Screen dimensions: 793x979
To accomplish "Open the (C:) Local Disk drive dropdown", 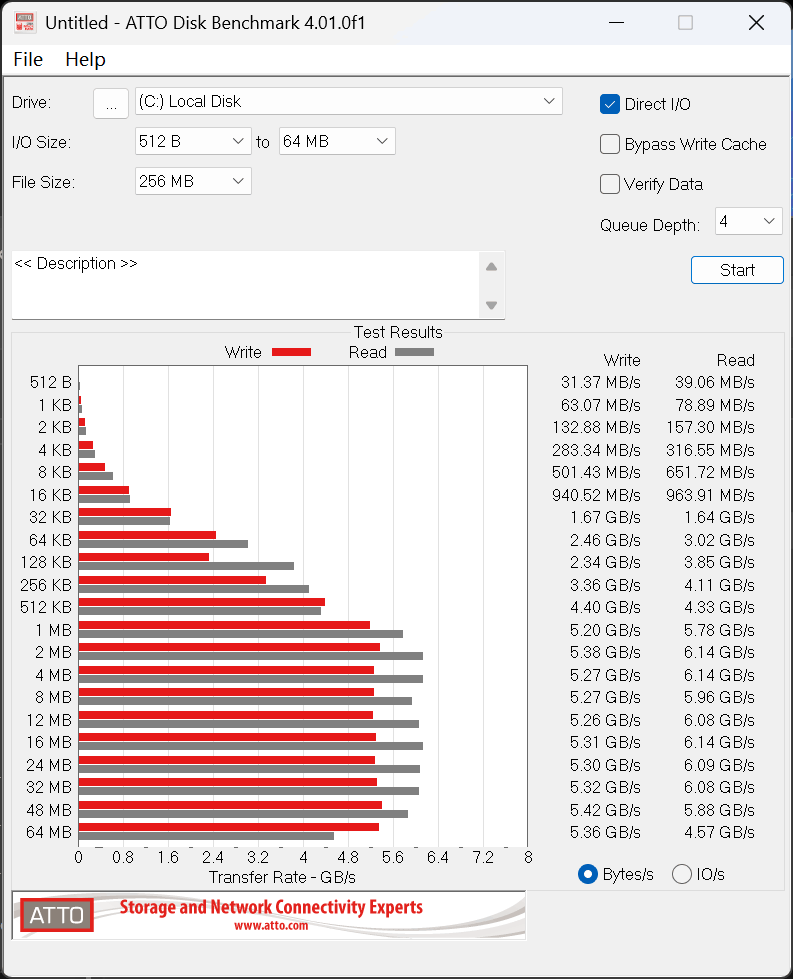I will tap(348, 101).
